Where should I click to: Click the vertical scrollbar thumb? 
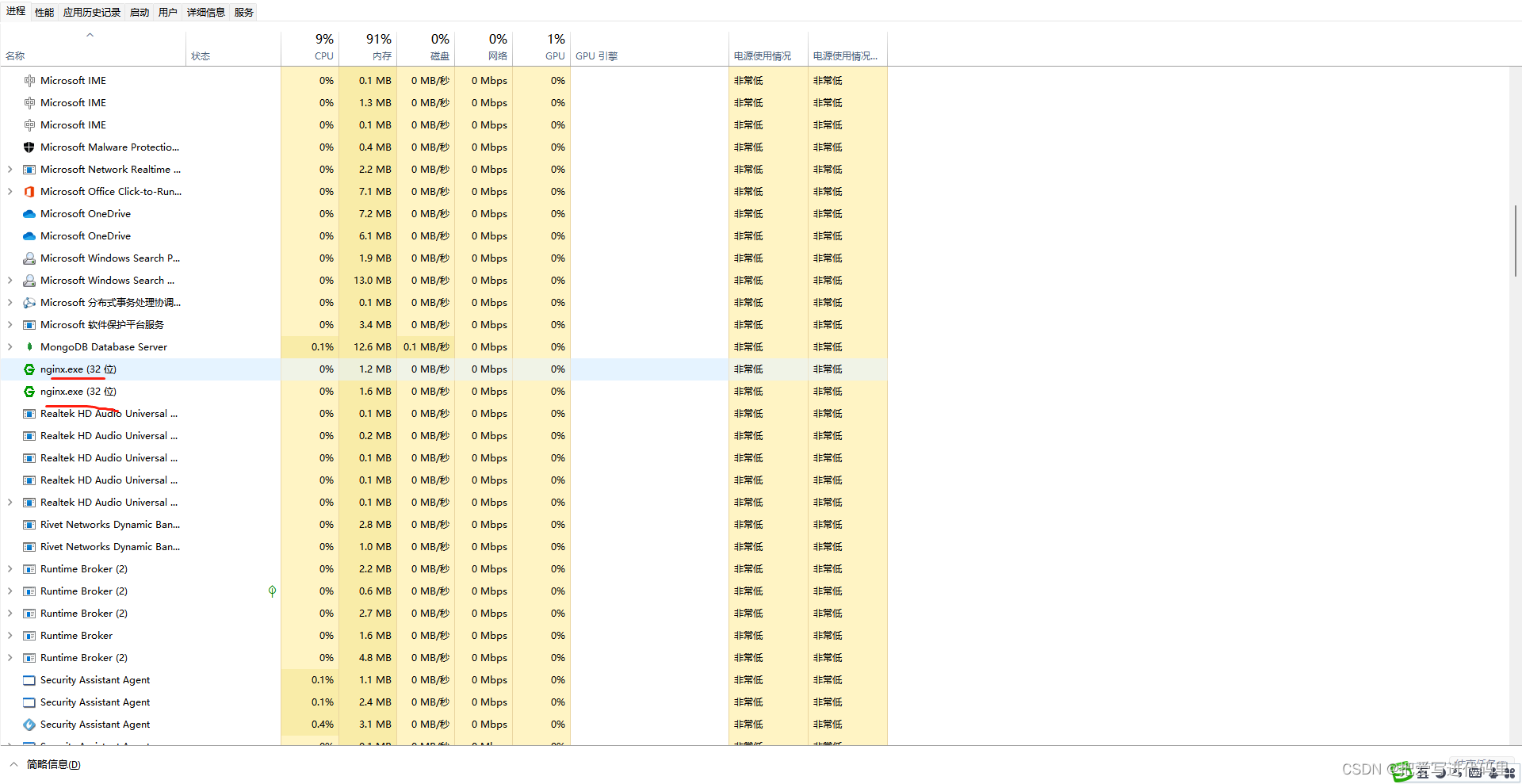1515,240
